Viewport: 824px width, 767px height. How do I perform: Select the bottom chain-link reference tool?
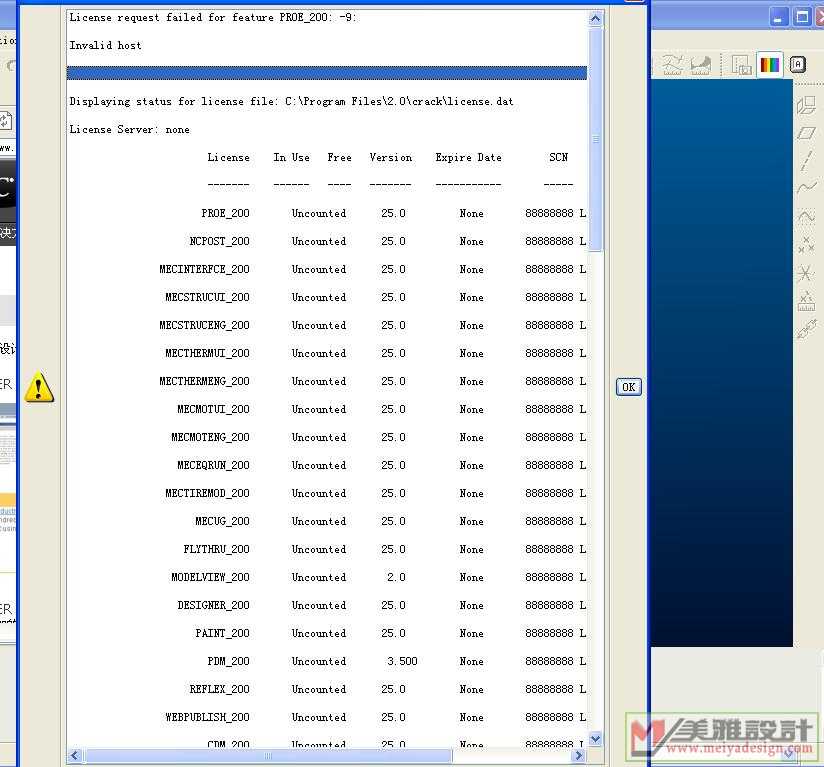point(806,329)
